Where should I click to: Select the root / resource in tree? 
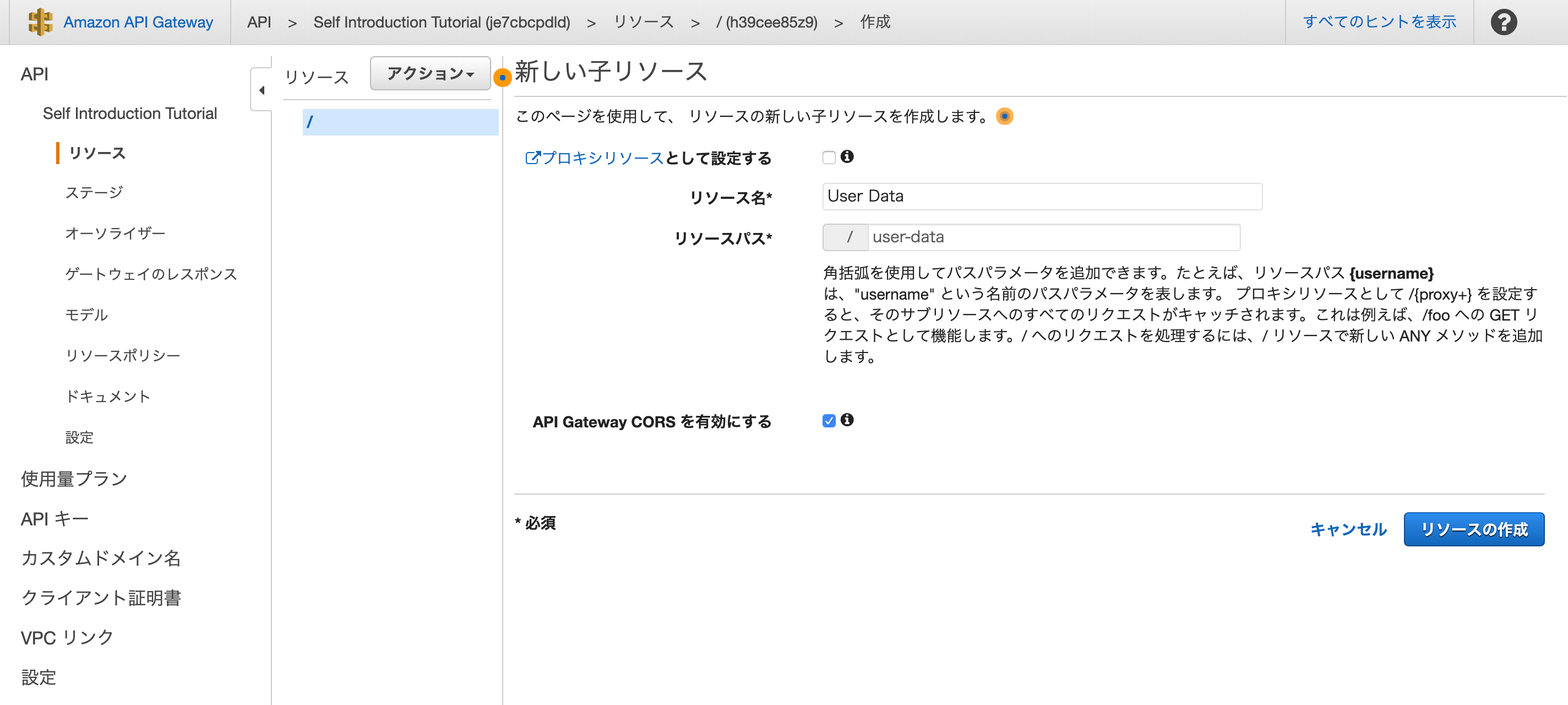[x=400, y=122]
